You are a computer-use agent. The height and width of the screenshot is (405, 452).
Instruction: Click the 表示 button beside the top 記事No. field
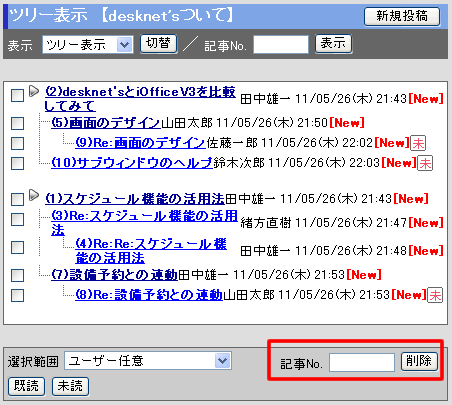333,43
